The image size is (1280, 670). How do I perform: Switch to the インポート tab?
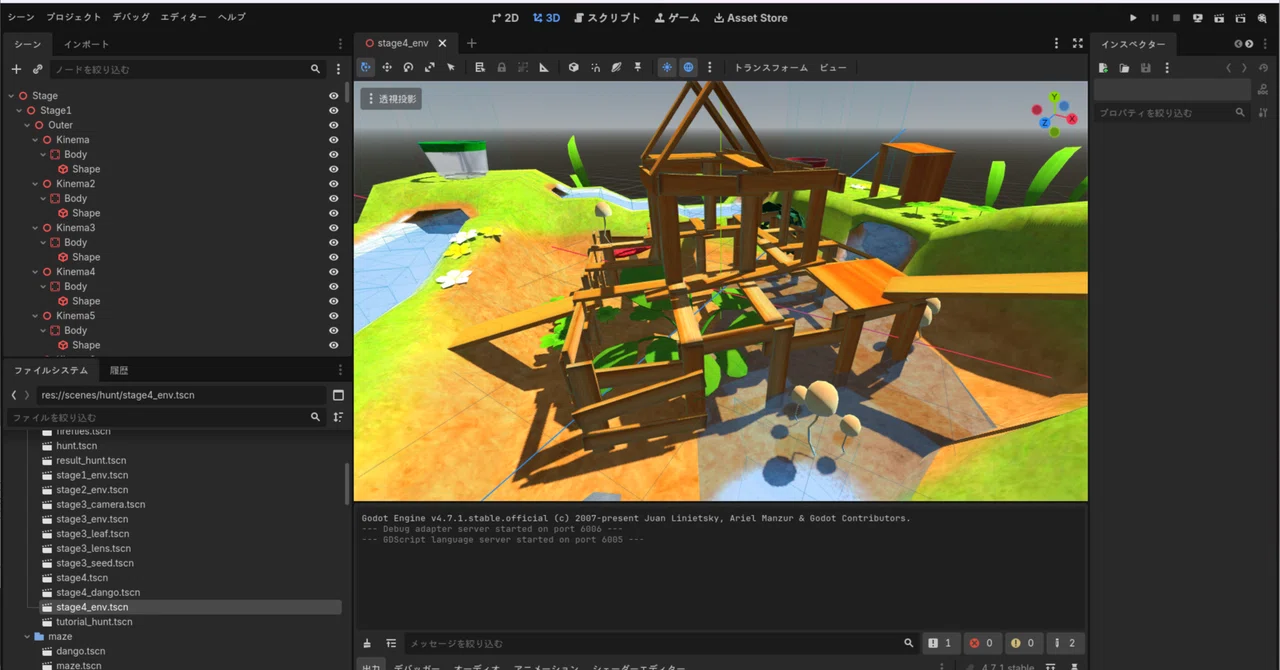(86, 44)
